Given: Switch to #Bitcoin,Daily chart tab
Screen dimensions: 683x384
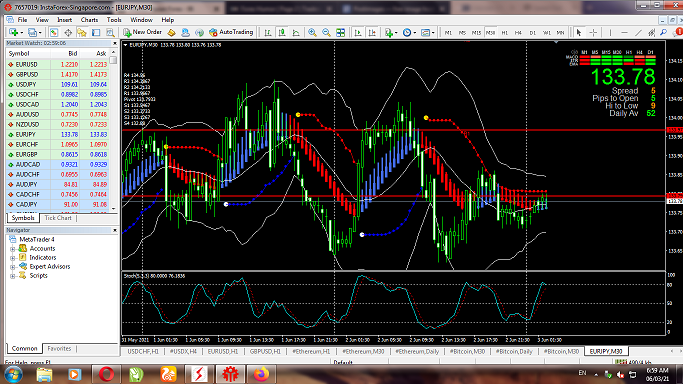Looking at the screenshot, I should [x=514, y=351].
